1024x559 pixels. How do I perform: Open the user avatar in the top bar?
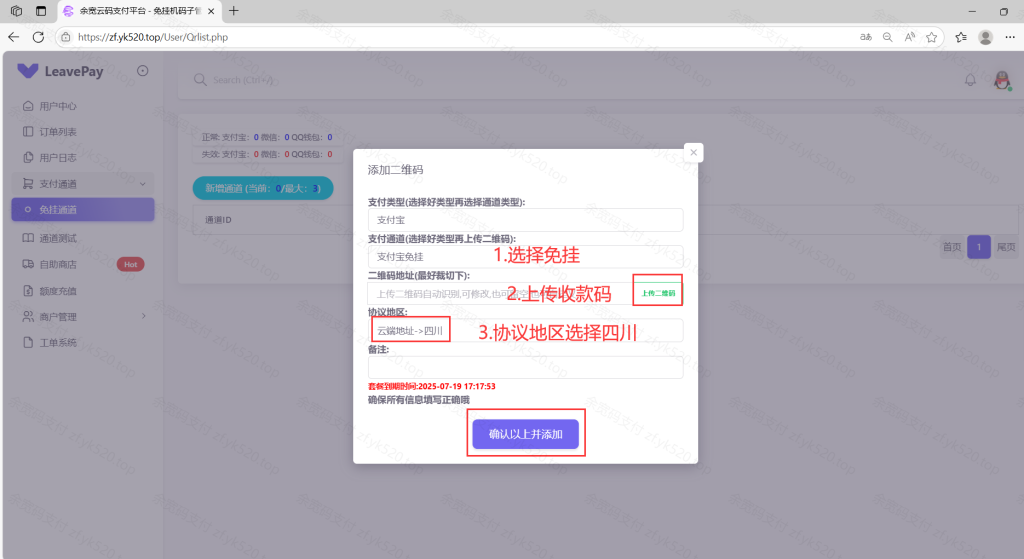click(x=1000, y=80)
